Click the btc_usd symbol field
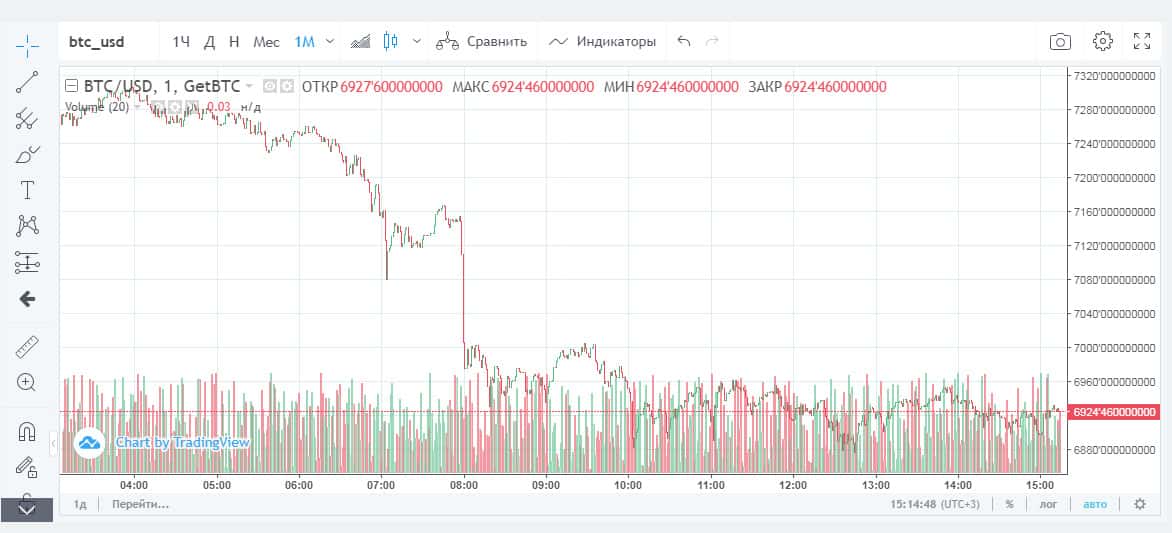 (x=97, y=42)
